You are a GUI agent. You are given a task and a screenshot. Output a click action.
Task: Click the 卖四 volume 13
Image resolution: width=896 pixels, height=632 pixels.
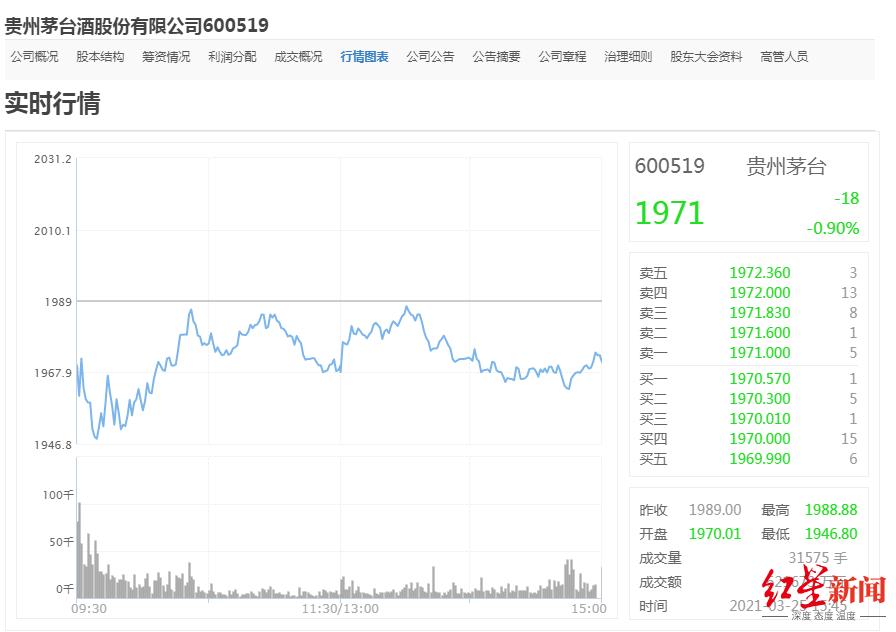coord(849,293)
